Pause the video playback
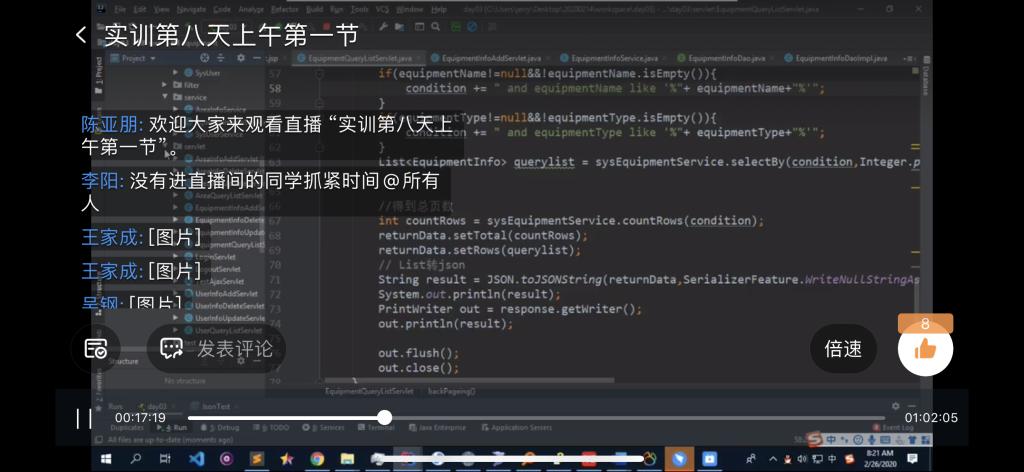The image size is (1024, 472). 84,418
